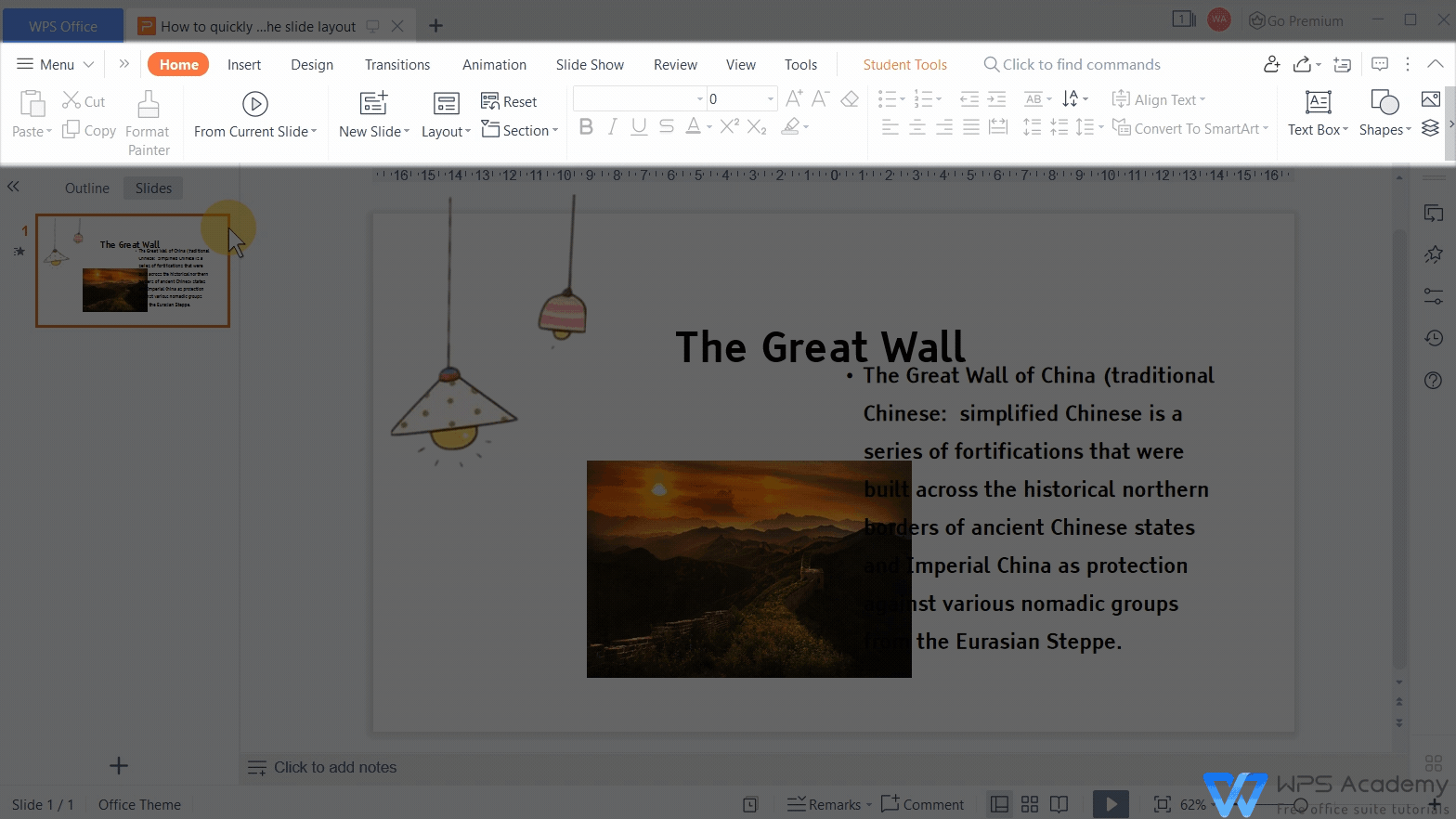Start slideshow From Current Slide icon
1456x819 pixels.
tap(255, 103)
